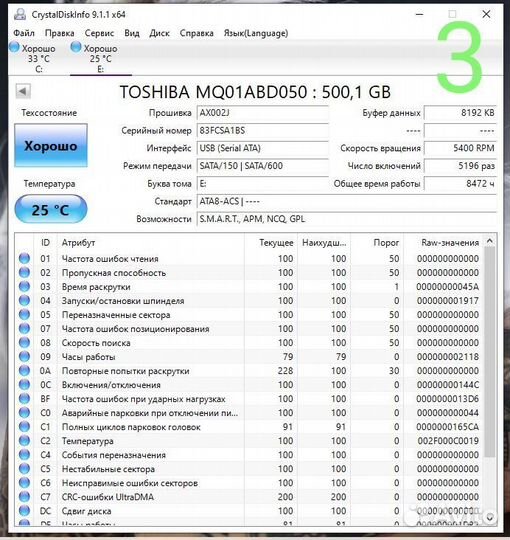The height and width of the screenshot is (540, 510).
Task: Click the Буква тома field E:
Action: (262, 184)
